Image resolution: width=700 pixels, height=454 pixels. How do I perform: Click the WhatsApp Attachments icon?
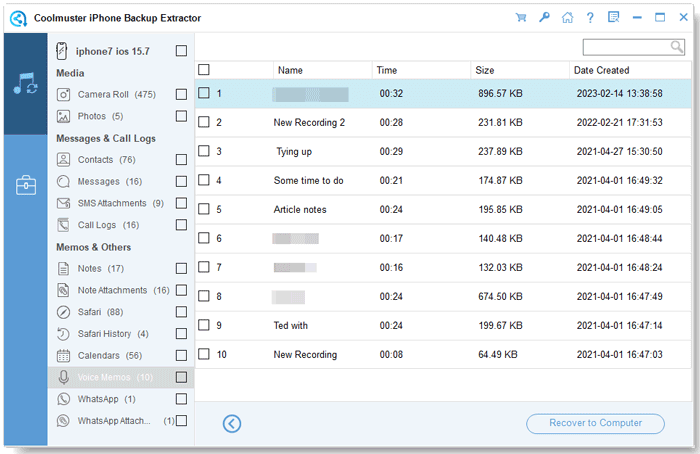(63, 421)
